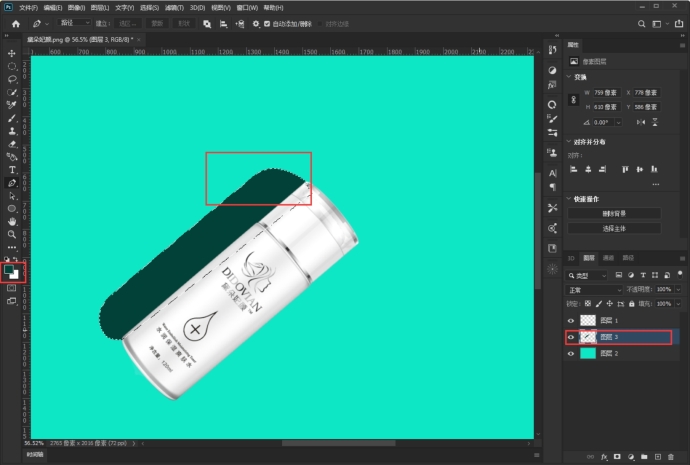690x465 pixels.
Task: Collapse the 对齐并分布 section
Action: click(x=569, y=142)
